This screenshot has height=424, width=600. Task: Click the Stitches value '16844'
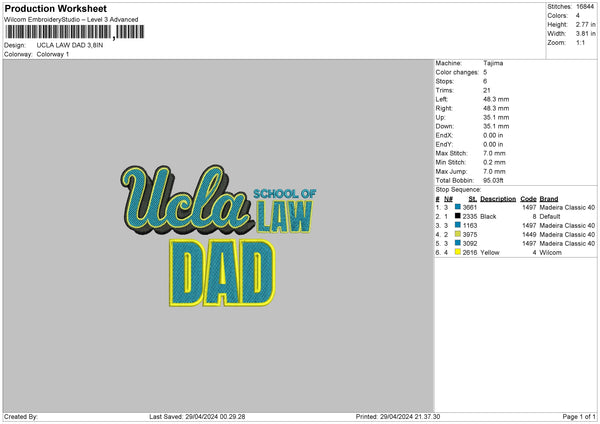[x=585, y=7]
